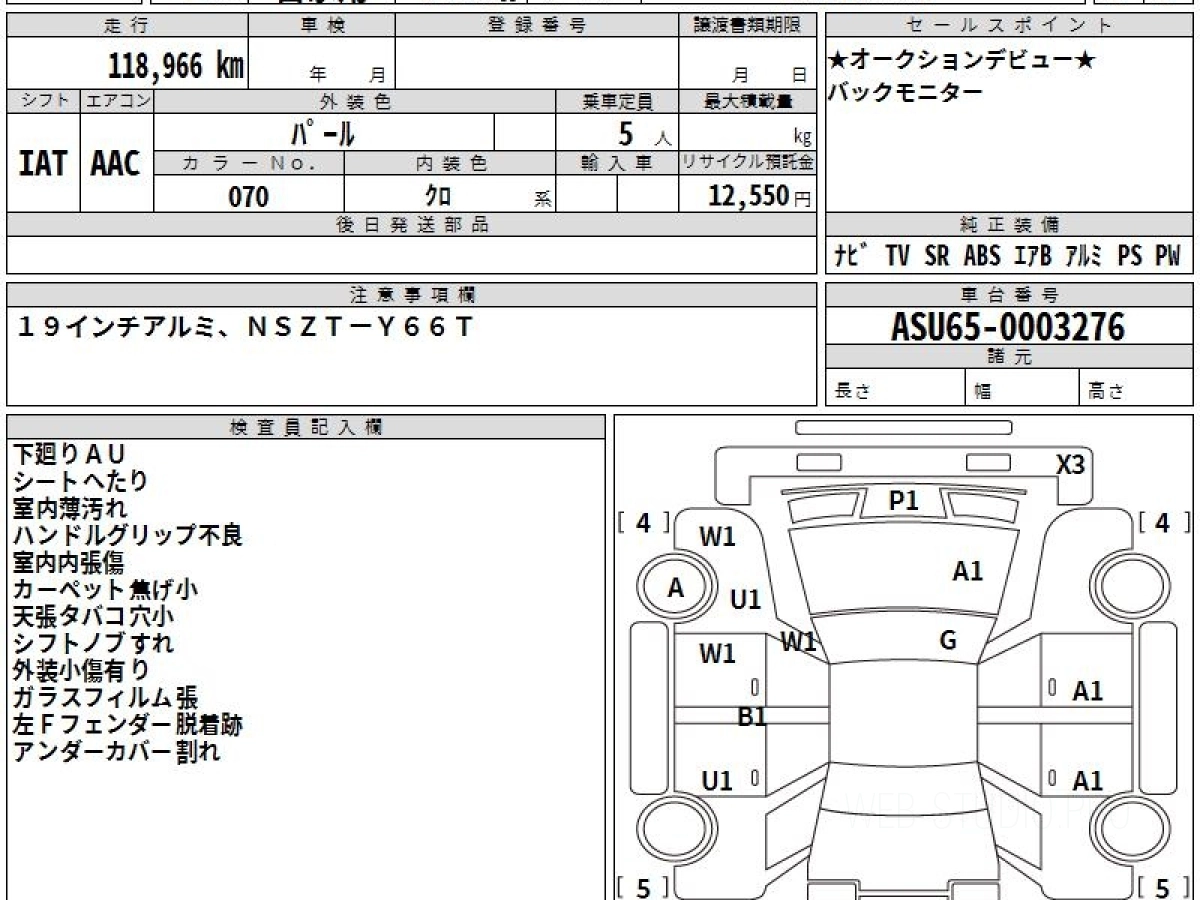The height and width of the screenshot is (900, 1200).
Task: Select the 室内内張傷 inspector note
Action: click(69, 562)
